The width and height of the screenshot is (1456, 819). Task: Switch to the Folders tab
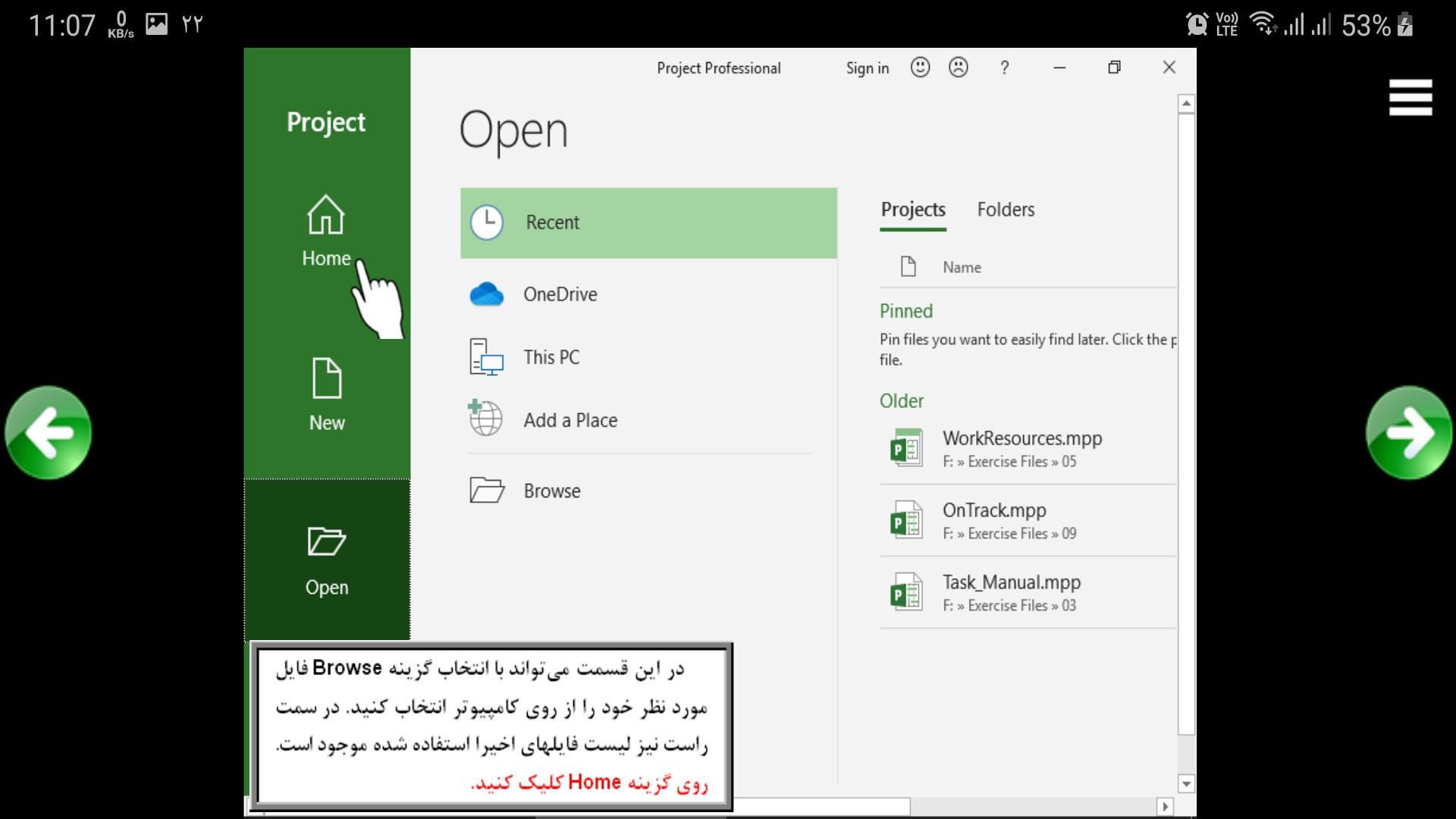(x=1006, y=209)
